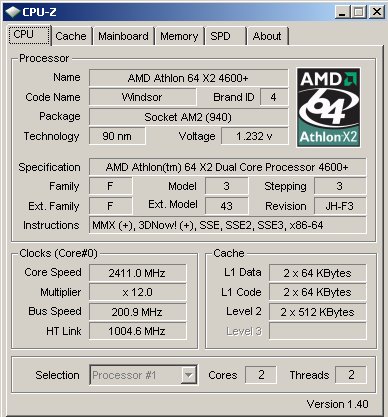The image size is (388, 417).
Task: Click the CPU-Z title bar icon
Action: 12,12
